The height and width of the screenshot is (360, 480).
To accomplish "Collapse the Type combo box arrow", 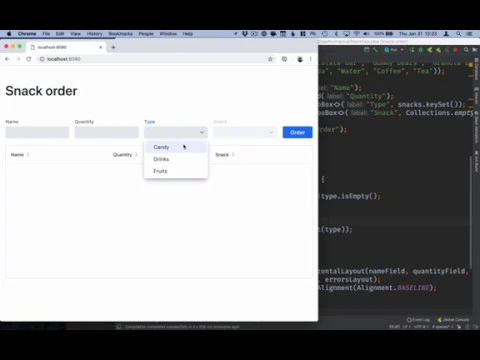I will click(202, 132).
